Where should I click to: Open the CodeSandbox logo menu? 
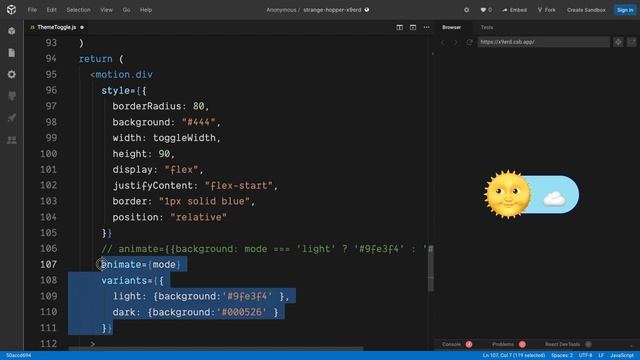[x=11, y=9]
